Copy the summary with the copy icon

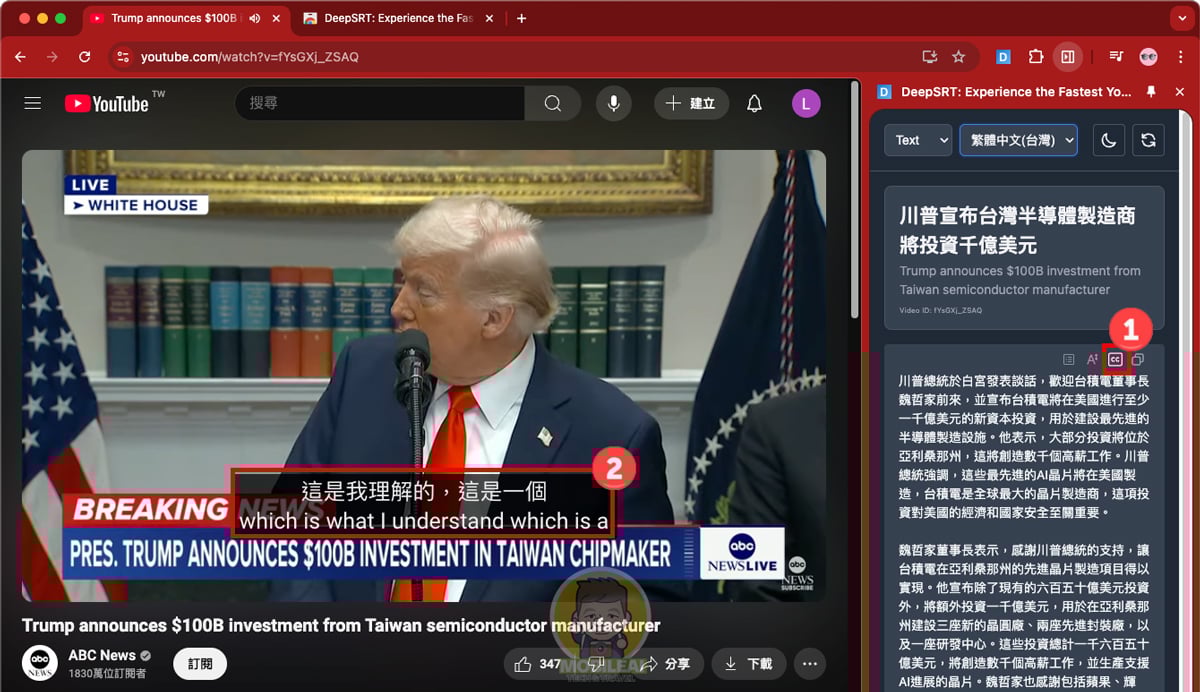[1138, 359]
